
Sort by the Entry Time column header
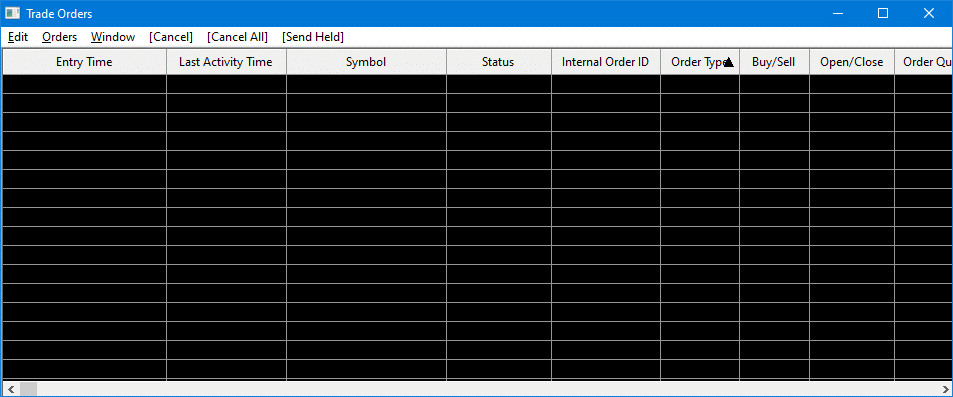84,62
